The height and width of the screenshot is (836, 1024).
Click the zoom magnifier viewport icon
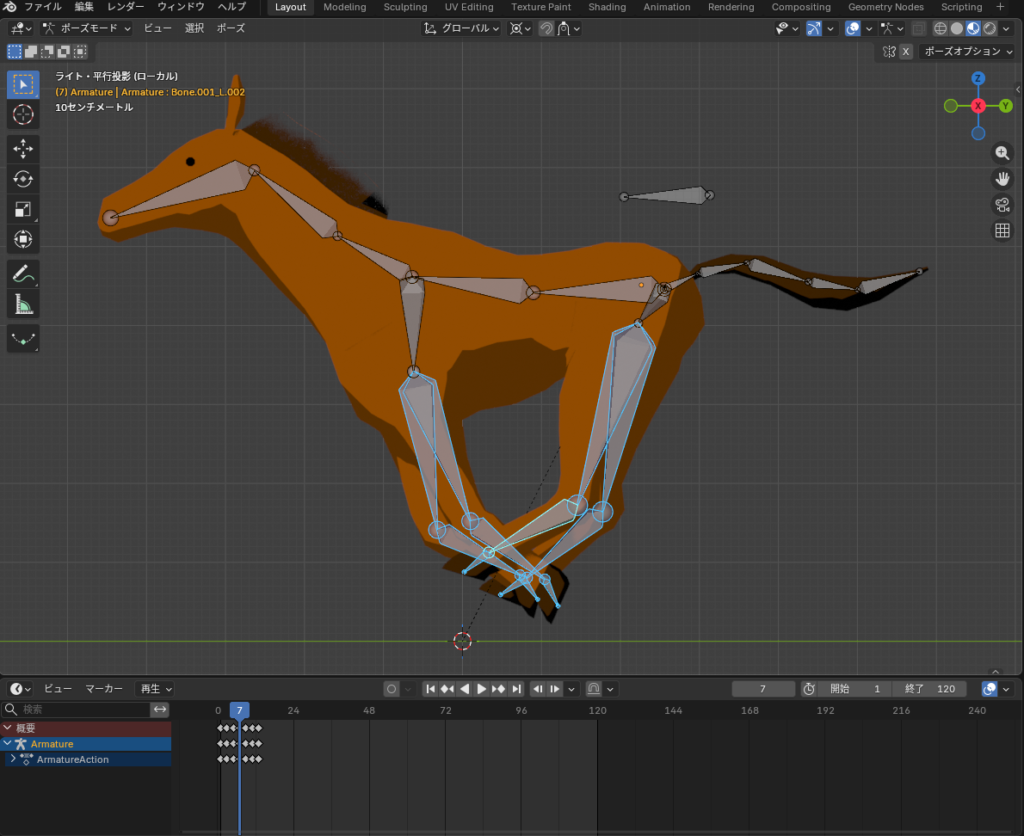1002,153
